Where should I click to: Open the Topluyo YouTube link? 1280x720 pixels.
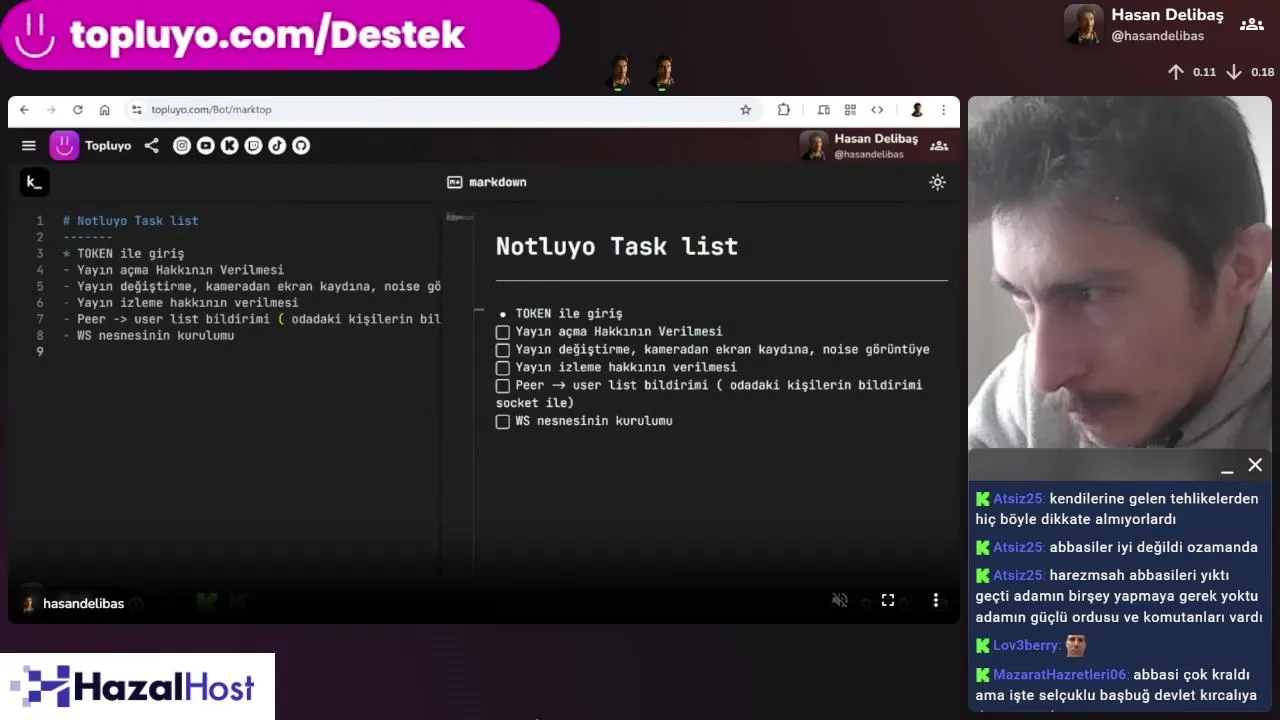[206, 146]
